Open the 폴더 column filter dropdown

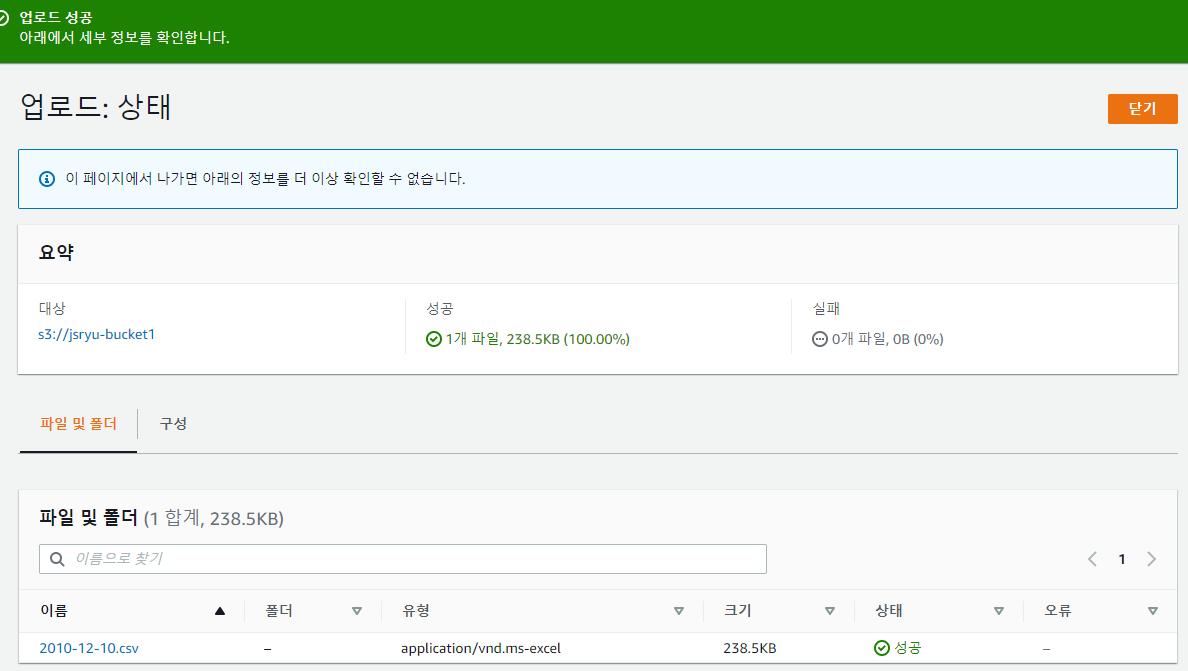click(x=358, y=610)
